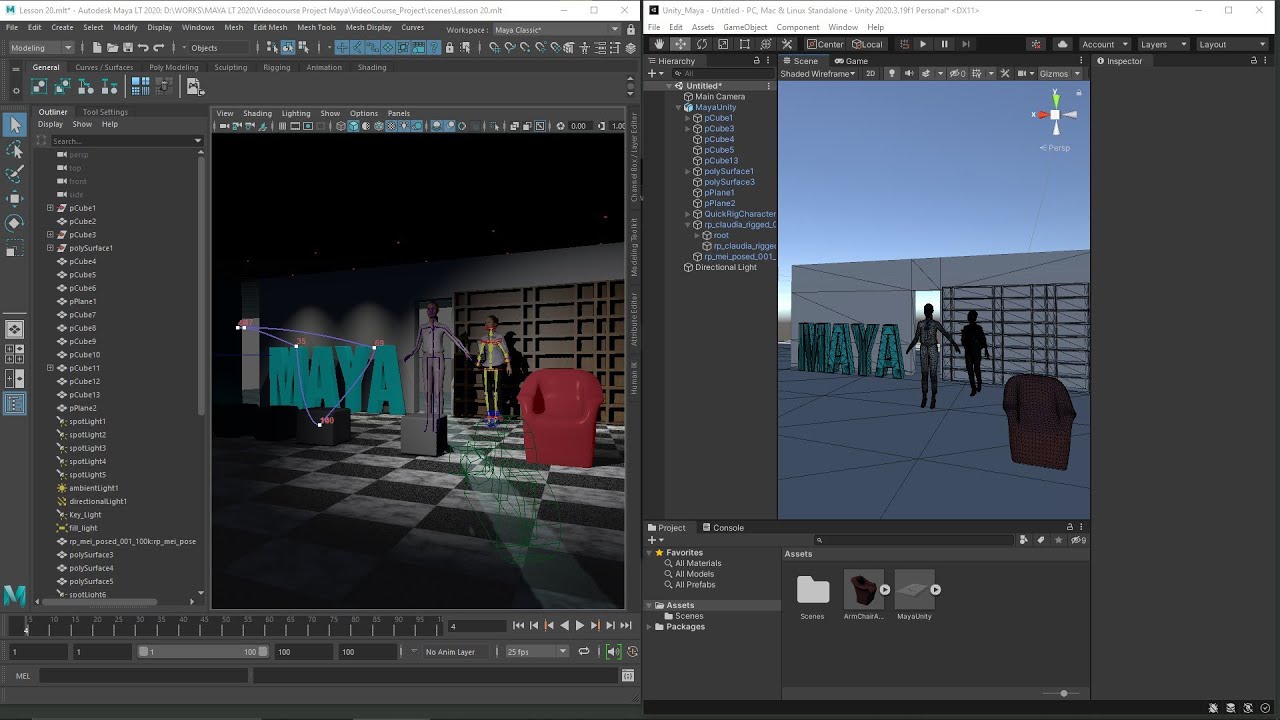Play the Maya timeline forwards

click(x=579, y=626)
